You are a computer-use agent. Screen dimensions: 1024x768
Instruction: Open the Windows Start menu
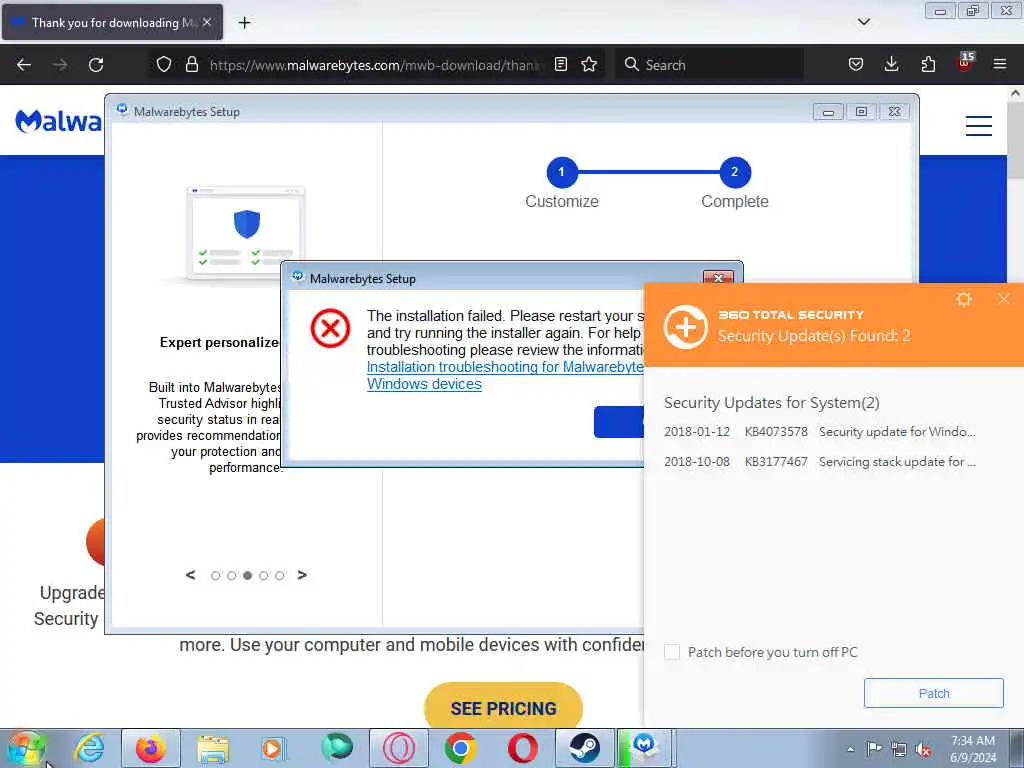pos(26,748)
